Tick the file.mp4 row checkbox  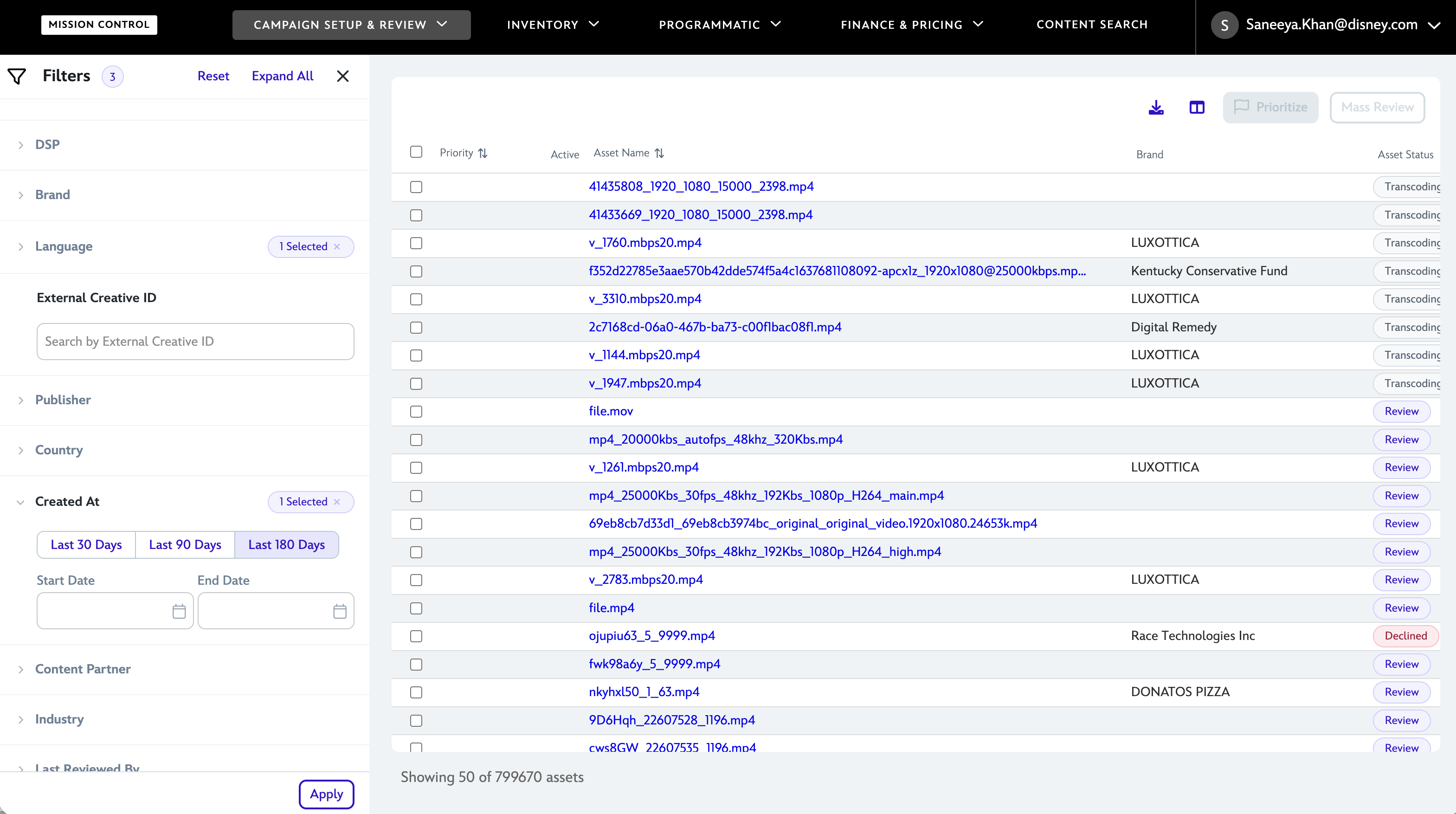pyautogui.click(x=416, y=608)
